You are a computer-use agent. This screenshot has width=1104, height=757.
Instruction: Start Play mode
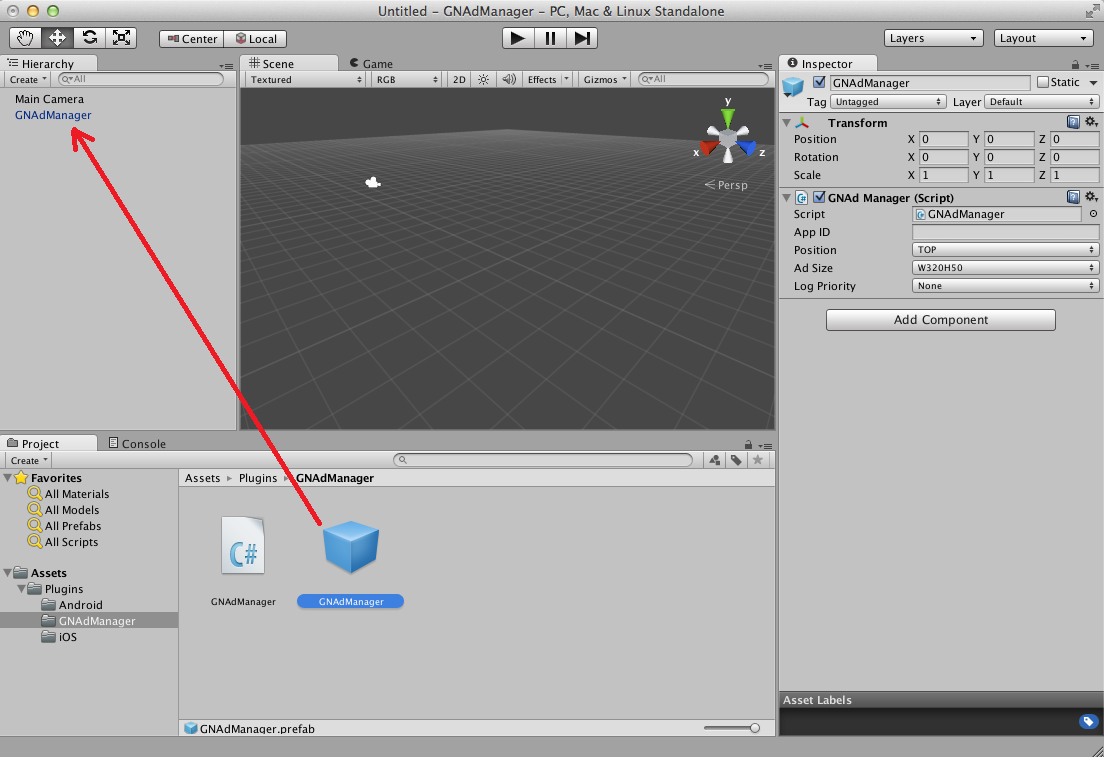[518, 38]
